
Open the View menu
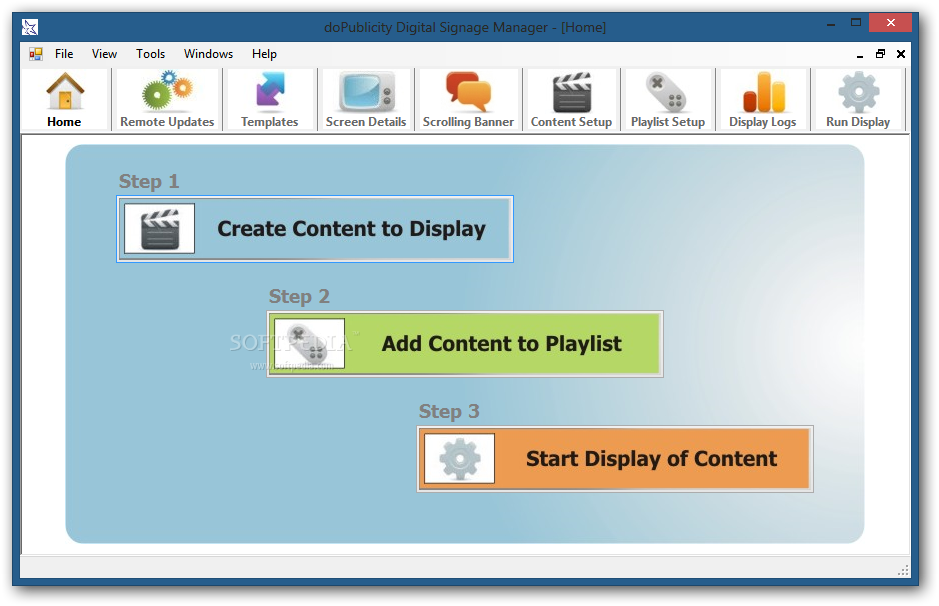[104, 54]
